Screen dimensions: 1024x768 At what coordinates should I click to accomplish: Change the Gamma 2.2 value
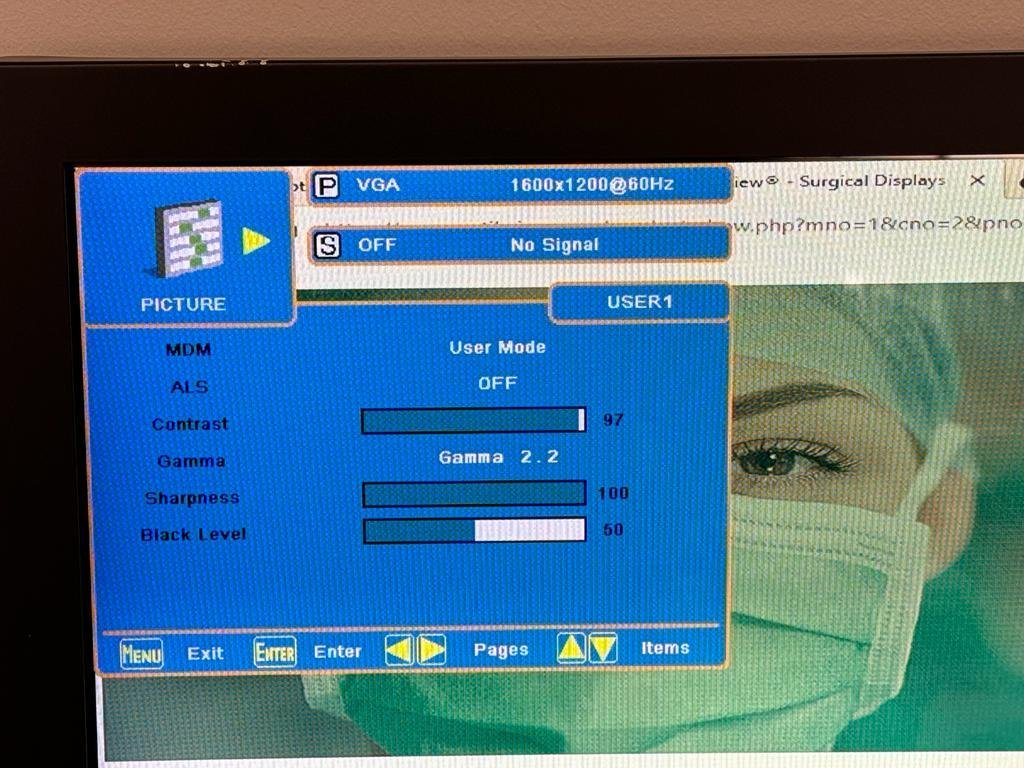[499, 457]
